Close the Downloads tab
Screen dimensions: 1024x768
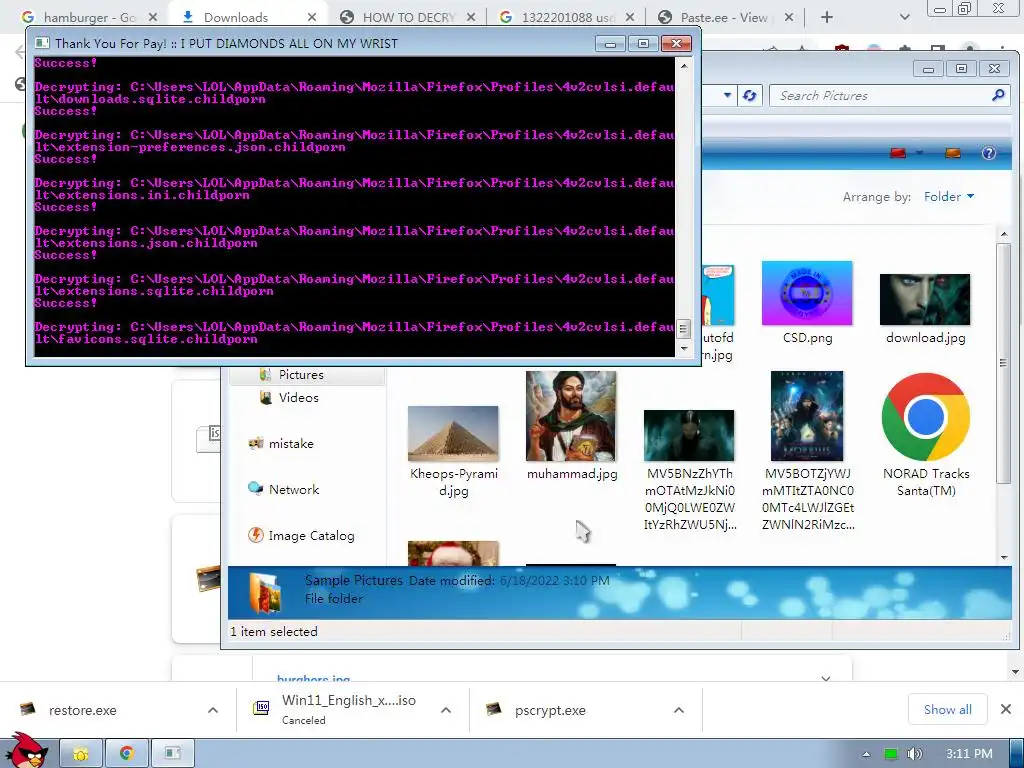[x=312, y=17]
